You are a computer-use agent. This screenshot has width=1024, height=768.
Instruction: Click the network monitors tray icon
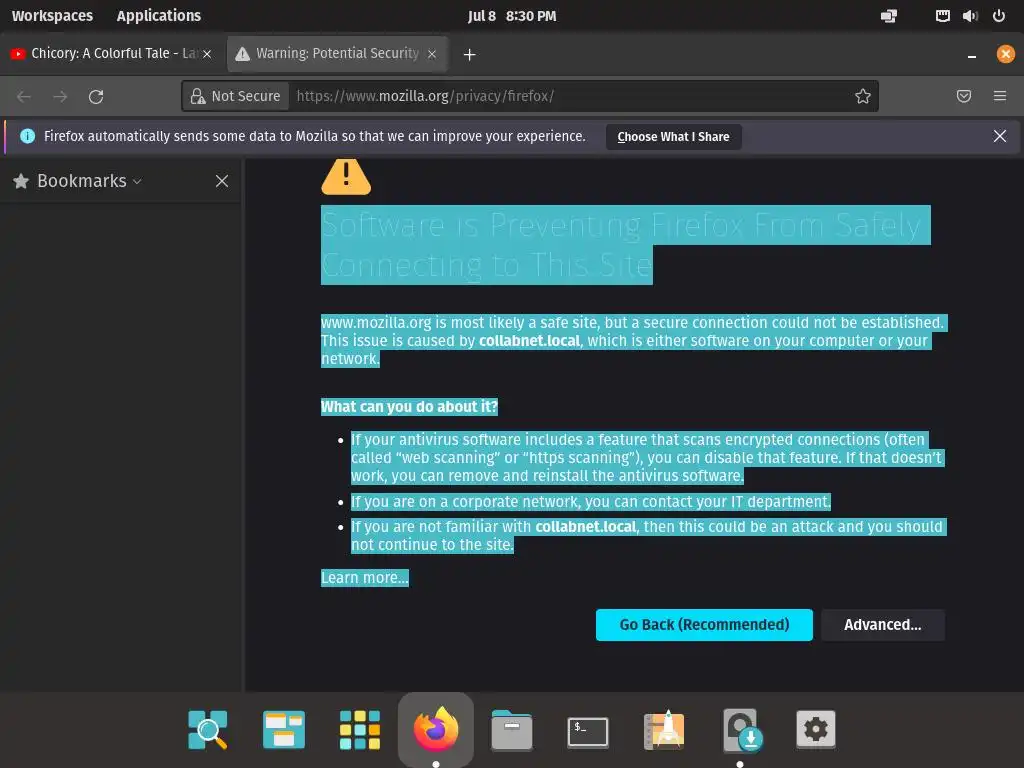(889, 16)
